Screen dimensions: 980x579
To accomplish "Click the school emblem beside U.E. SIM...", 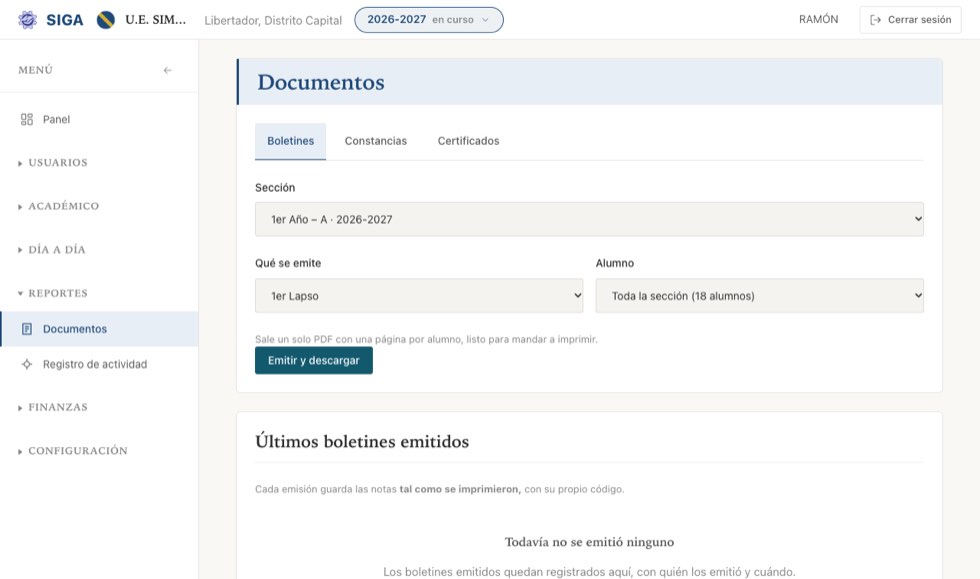I will (x=106, y=20).
